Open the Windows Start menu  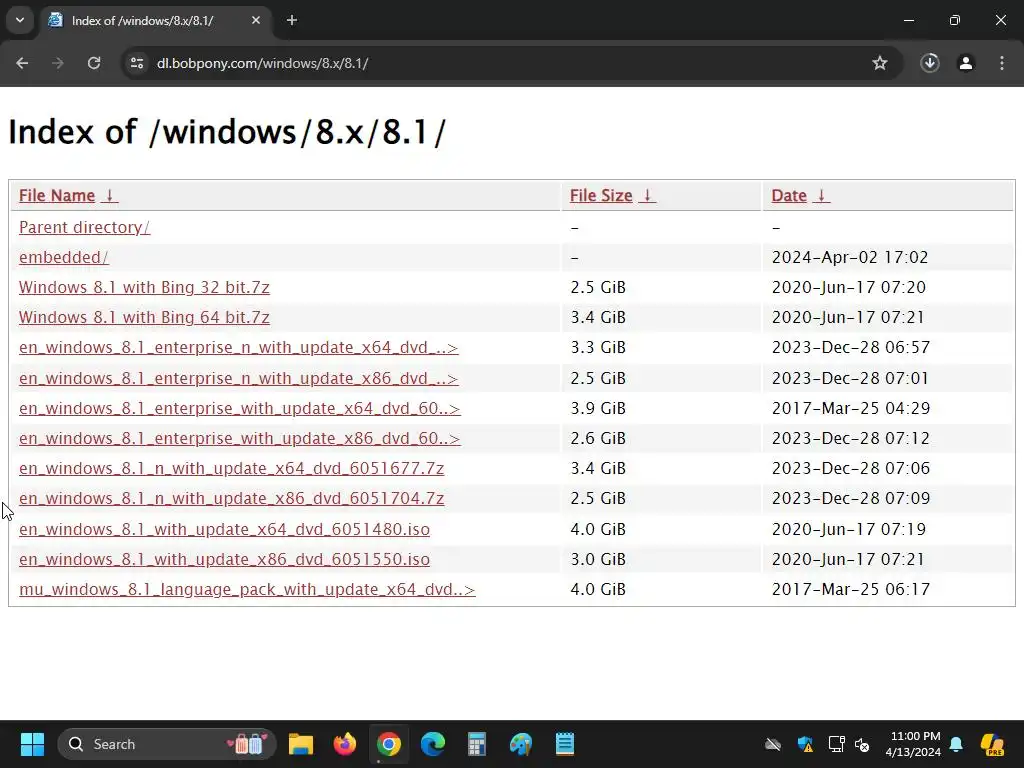(32, 744)
